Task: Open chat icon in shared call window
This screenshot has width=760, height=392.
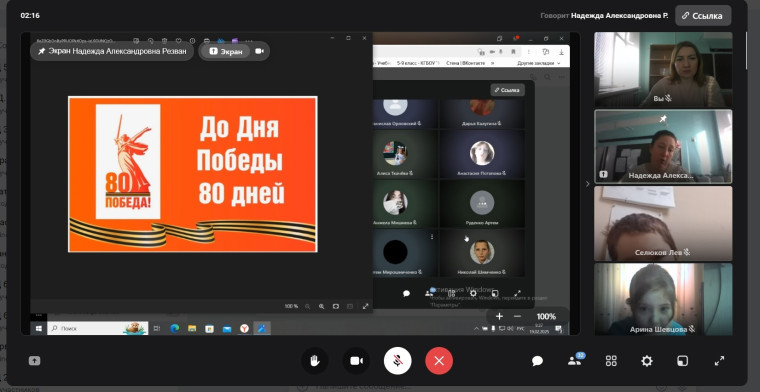Action: [x=406, y=293]
